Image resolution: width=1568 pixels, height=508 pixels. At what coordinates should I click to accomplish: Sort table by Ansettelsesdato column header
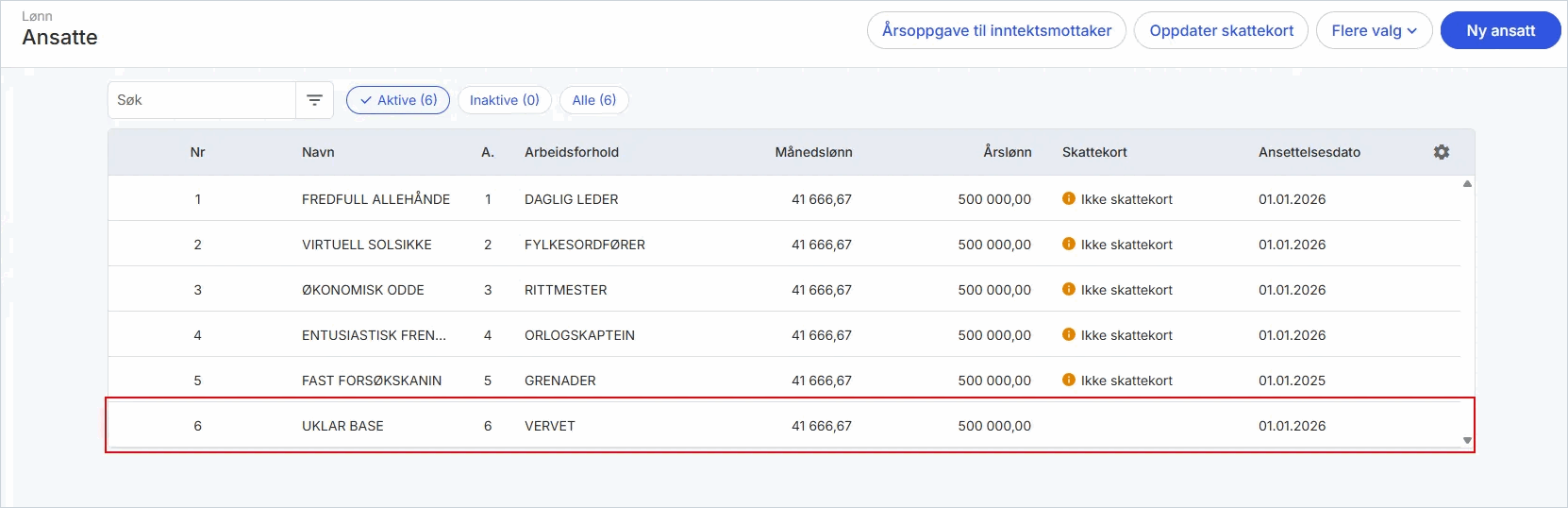[x=1309, y=152]
